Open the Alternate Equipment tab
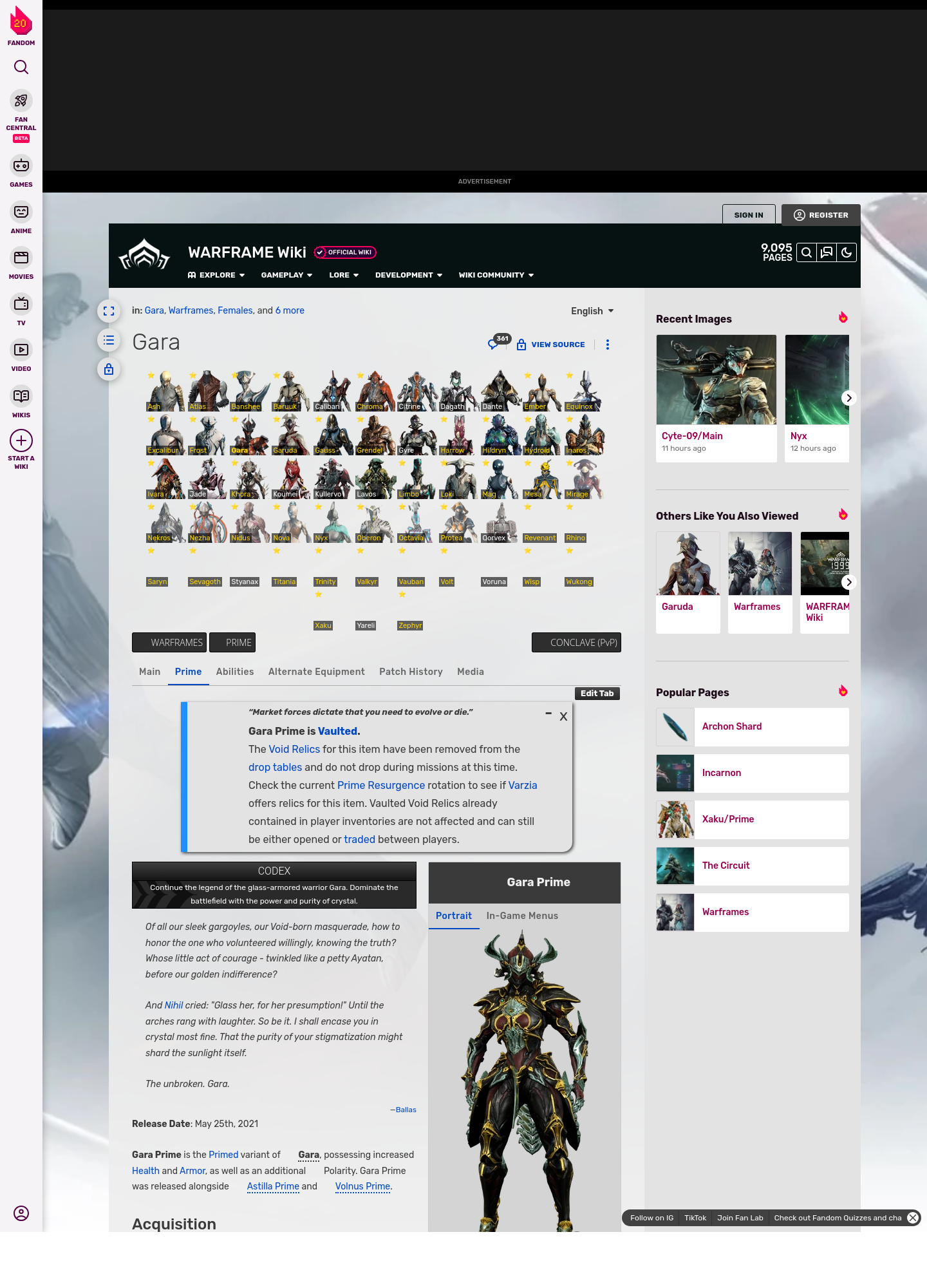This screenshot has width=927, height=1288. pyautogui.click(x=317, y=672)
